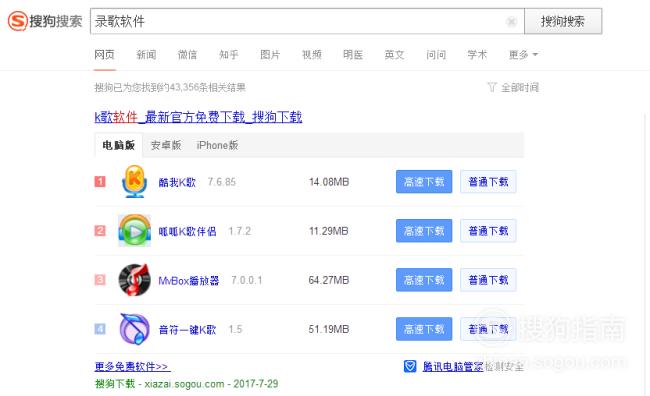The image size is (650, 396).
Task: Click rank badge number 1
Action: point(100,181)
